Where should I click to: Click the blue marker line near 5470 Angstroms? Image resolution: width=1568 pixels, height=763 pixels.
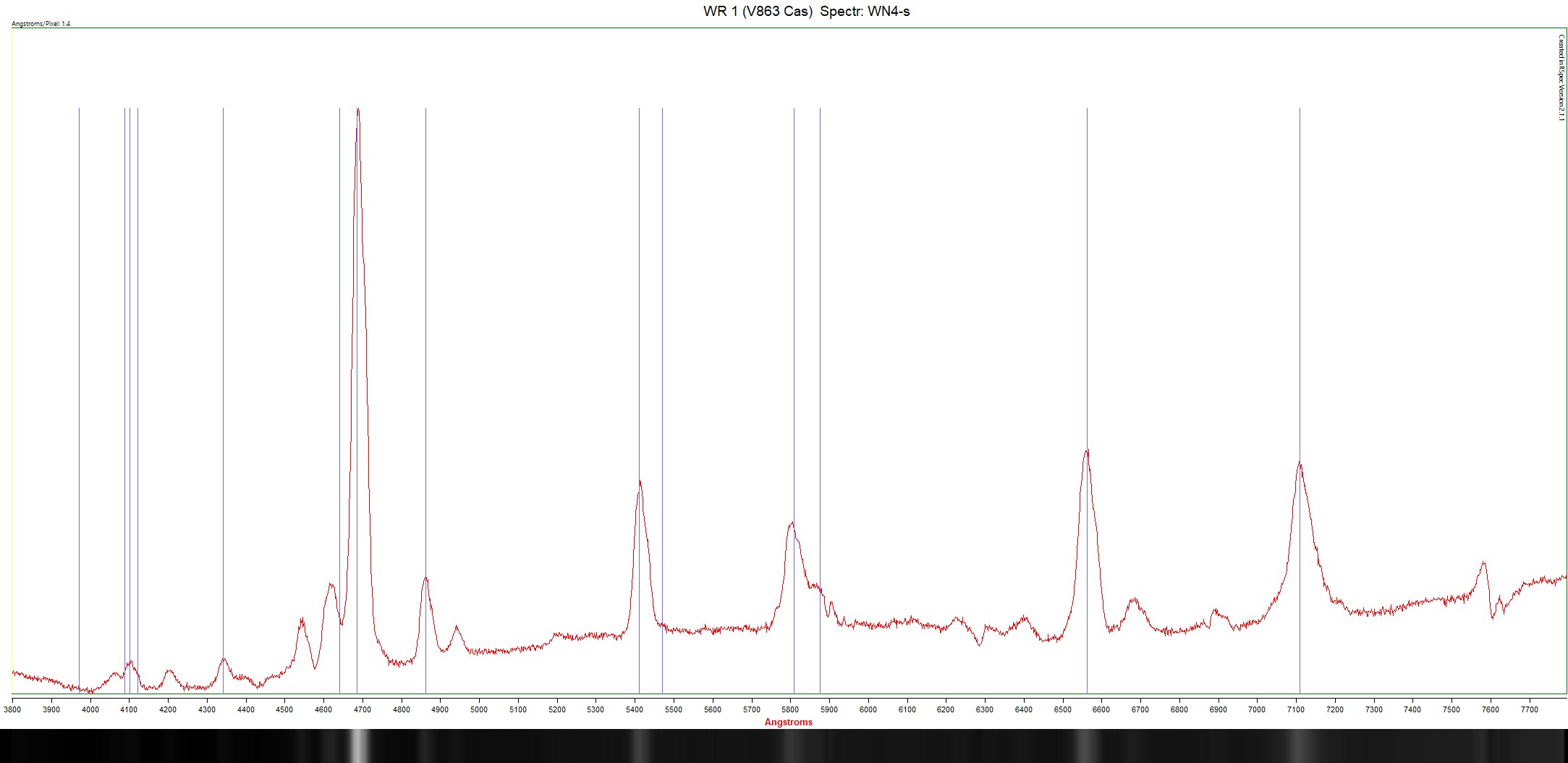(662, 362)
